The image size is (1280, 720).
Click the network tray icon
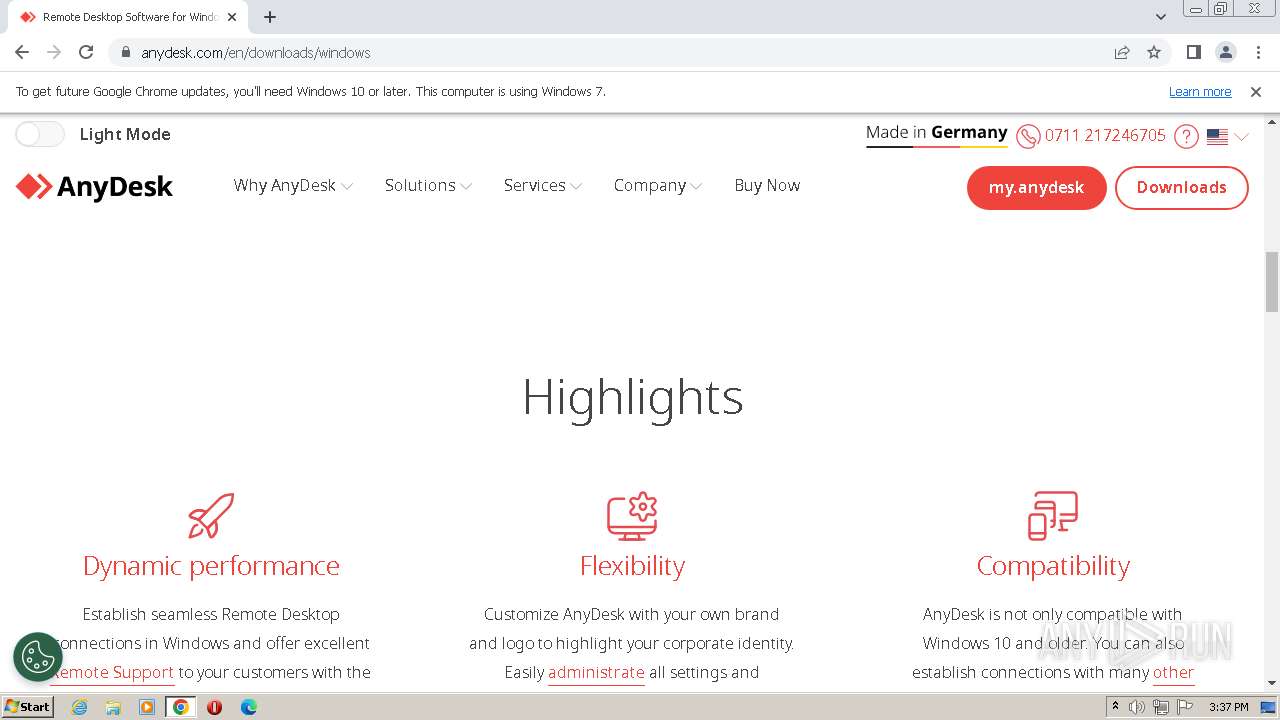1161,707
